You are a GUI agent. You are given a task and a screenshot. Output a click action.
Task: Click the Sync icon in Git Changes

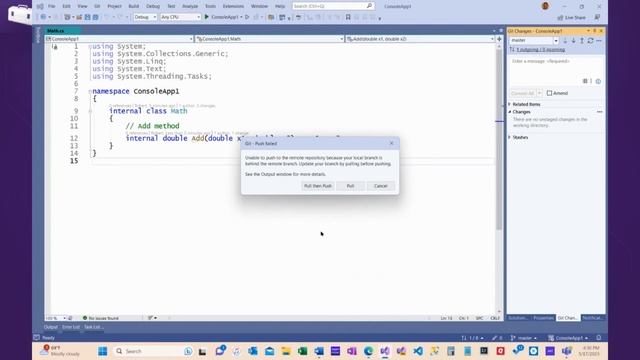click(x=590, y=40)
